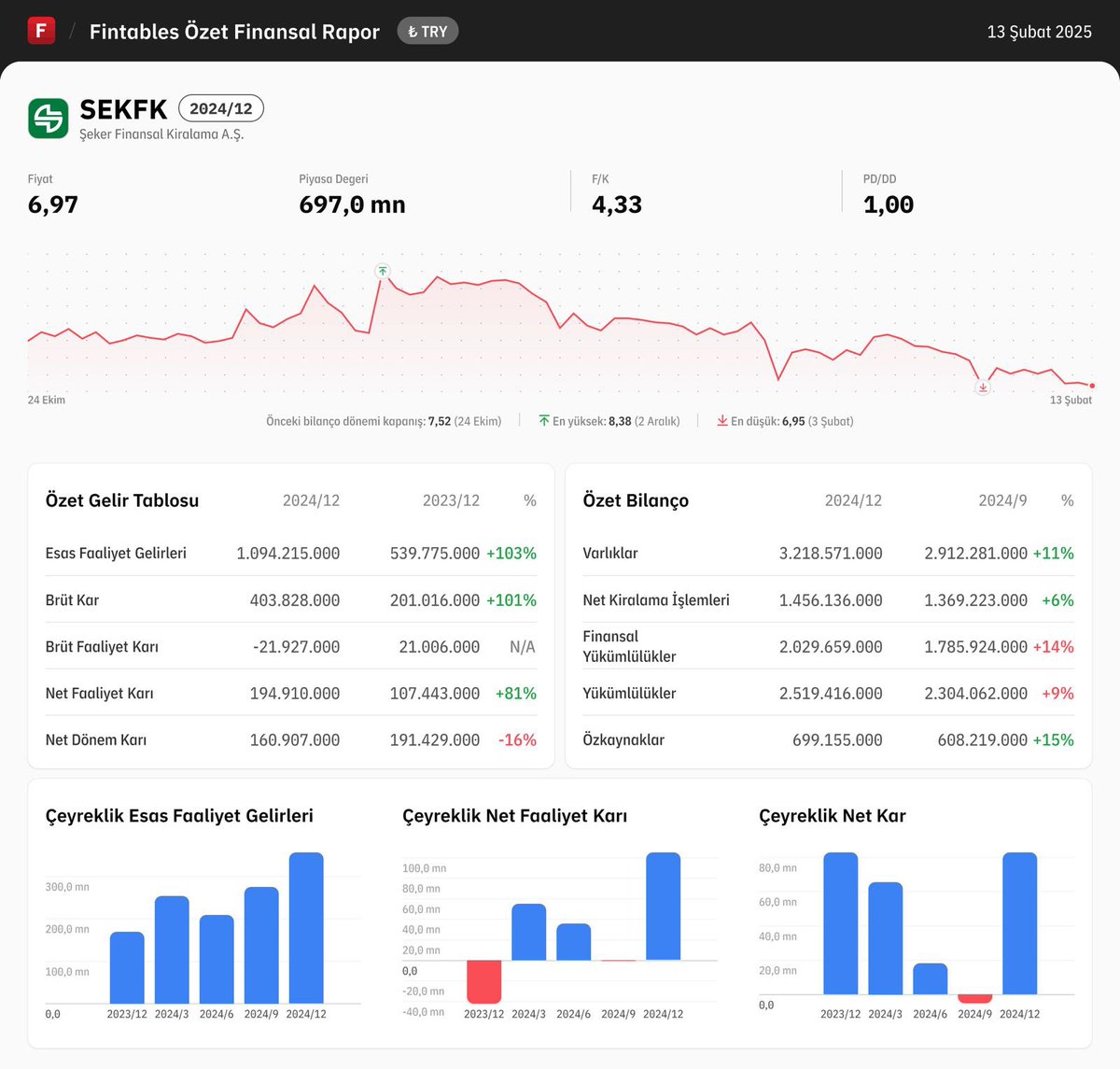Click the Brüt Kar value 403.828.000
The height and width of the screenshot is (1069, 1120).
pyautogui.click(x=295, y=599)
